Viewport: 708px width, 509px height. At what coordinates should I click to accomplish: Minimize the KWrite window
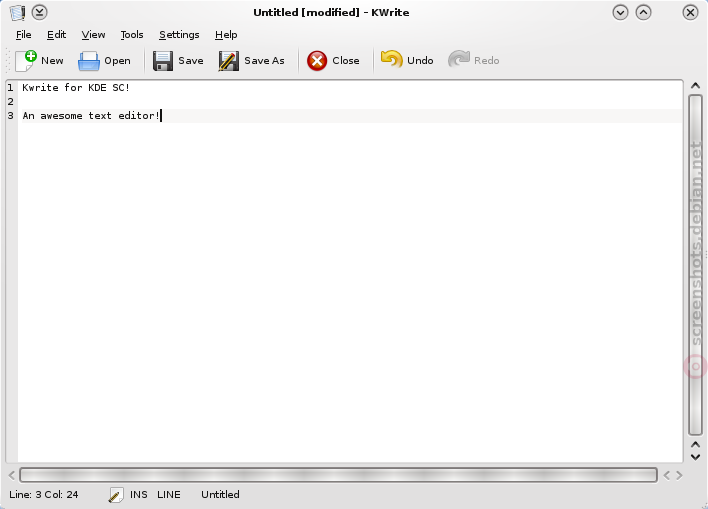click(620, 12)
